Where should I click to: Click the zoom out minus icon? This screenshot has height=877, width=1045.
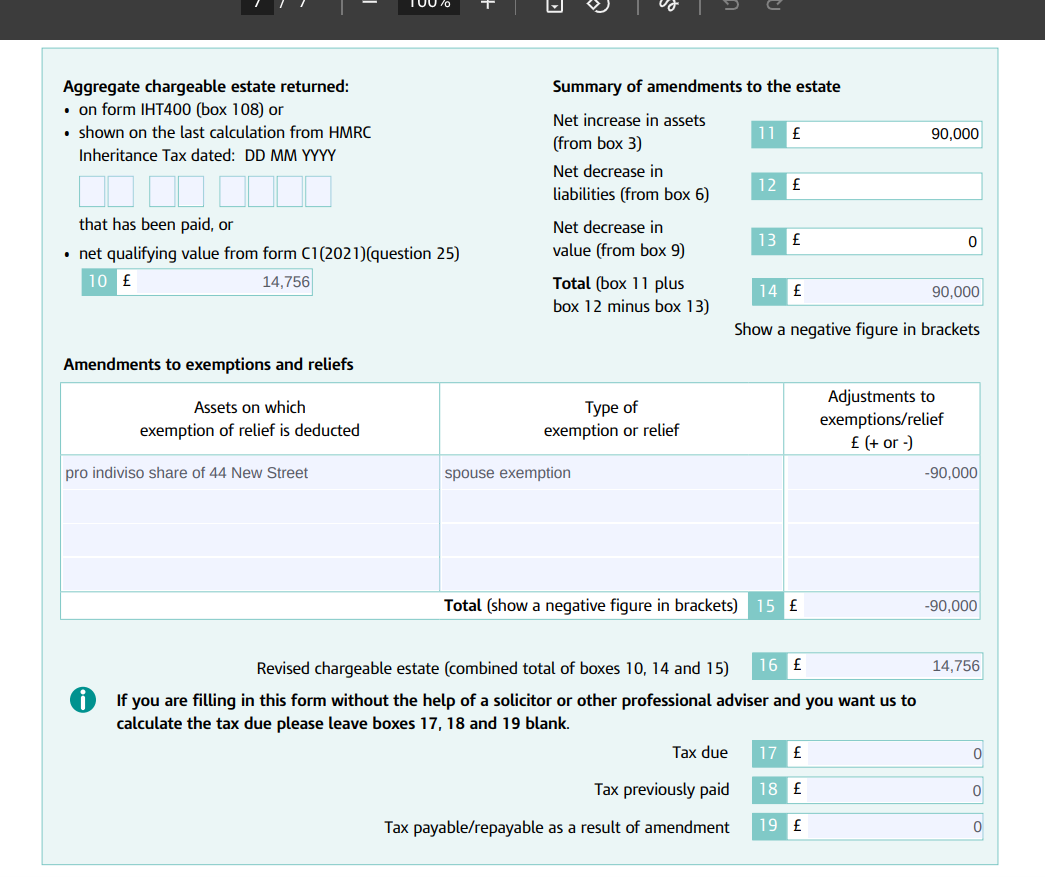pyautogui.click(x=370, y=5)
